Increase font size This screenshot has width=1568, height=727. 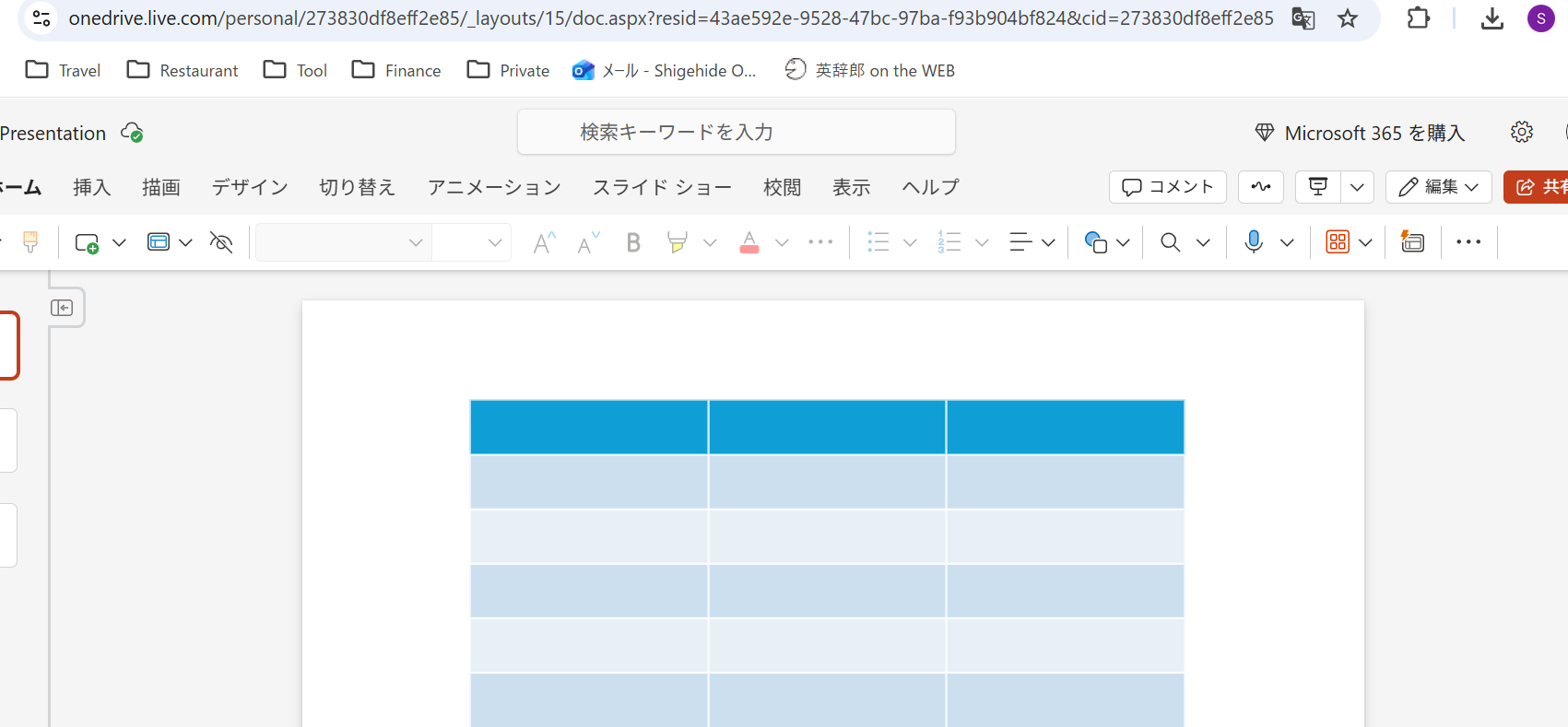(545, 242)
